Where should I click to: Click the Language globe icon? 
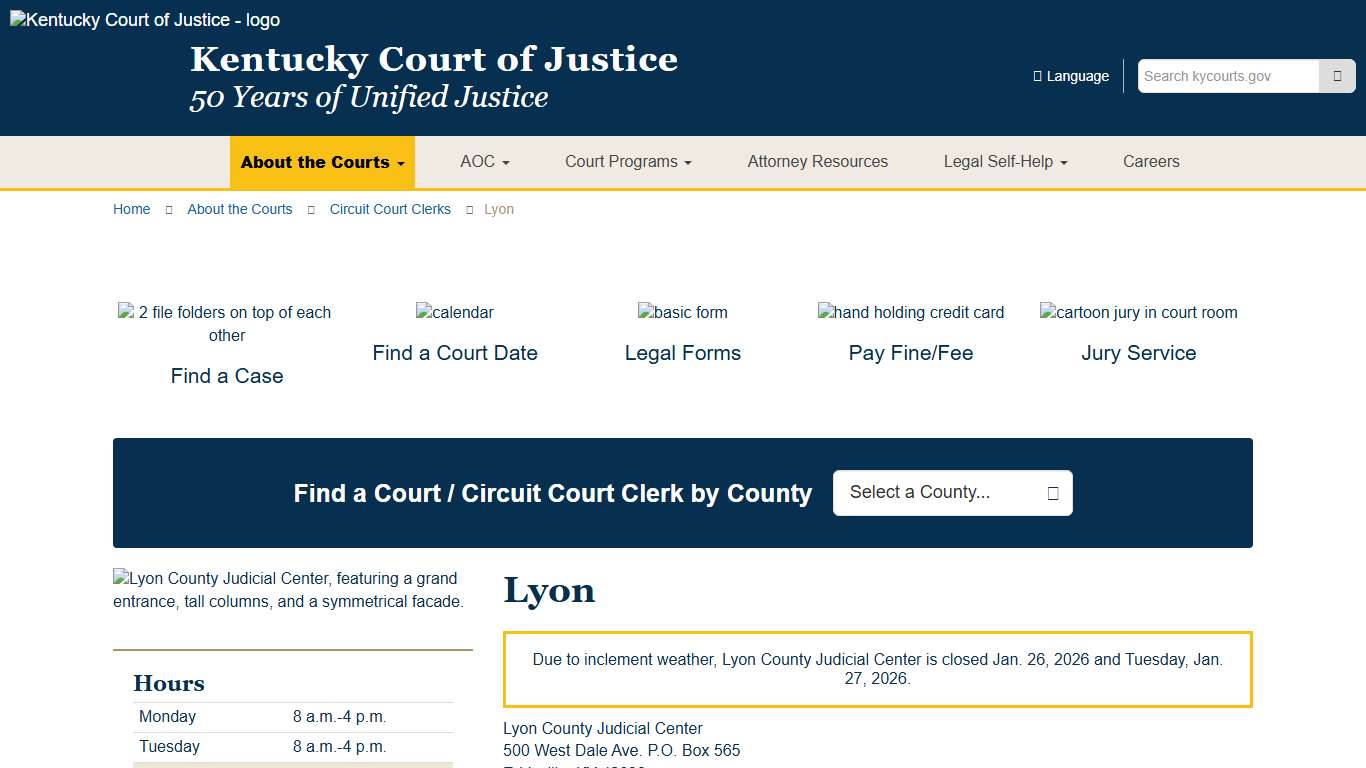(x=1036, y=75)
